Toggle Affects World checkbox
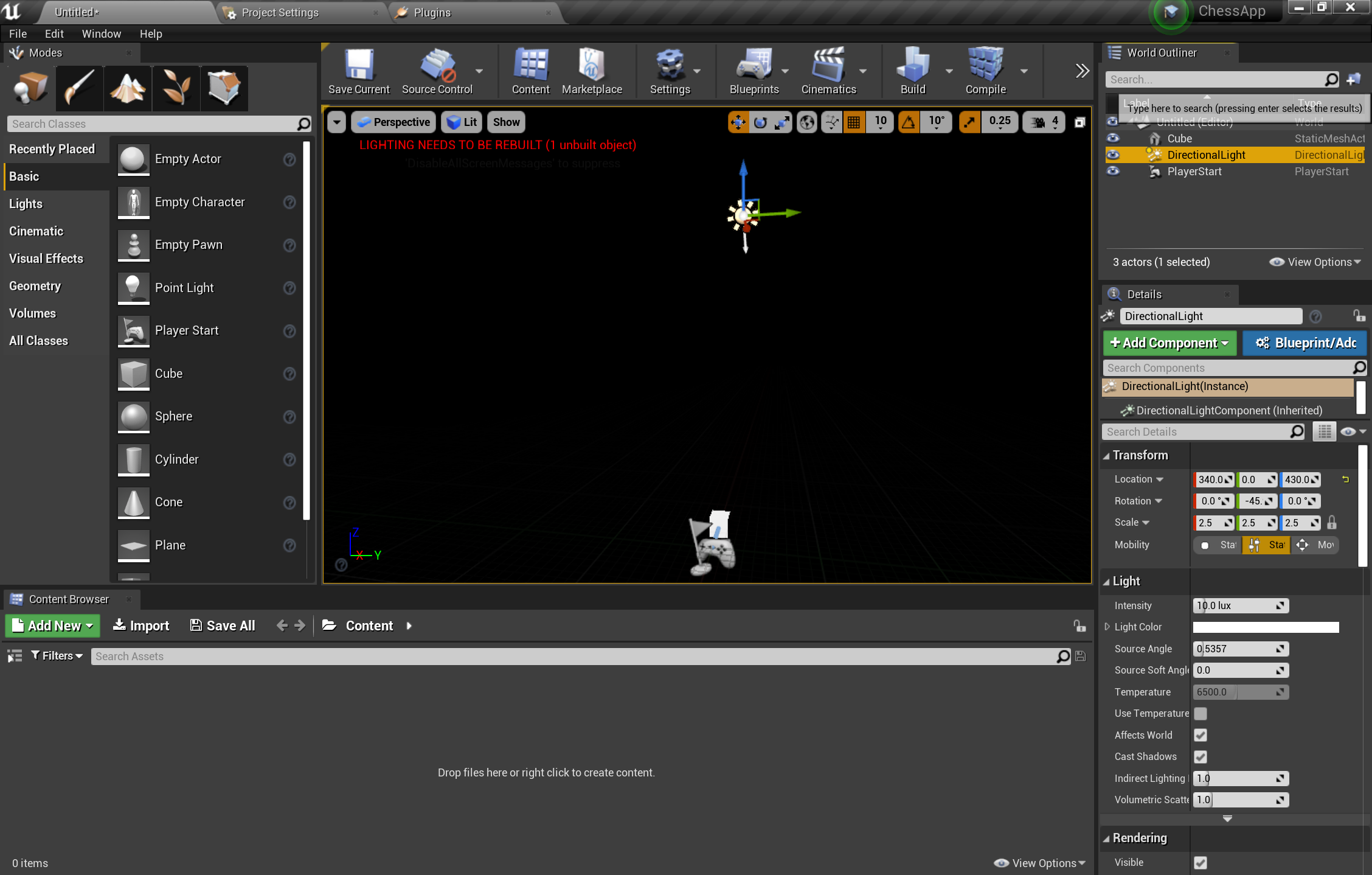 [1201, 735]
